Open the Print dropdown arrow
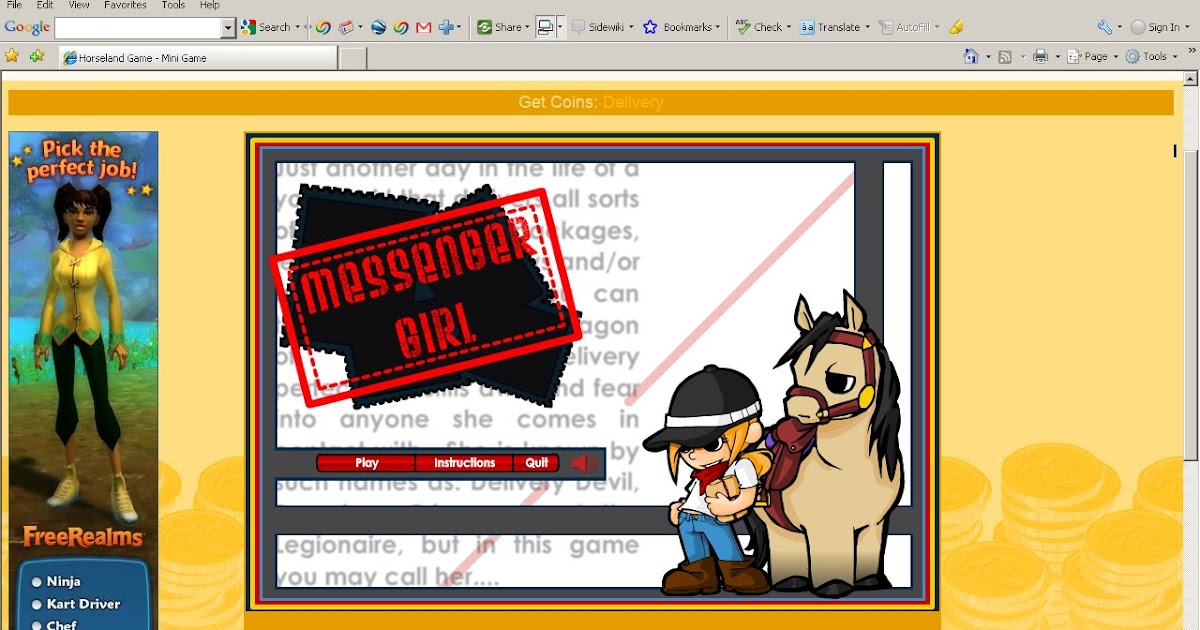The height and width of the screenshot is (630, 1200). click(x=1057, y=56)
